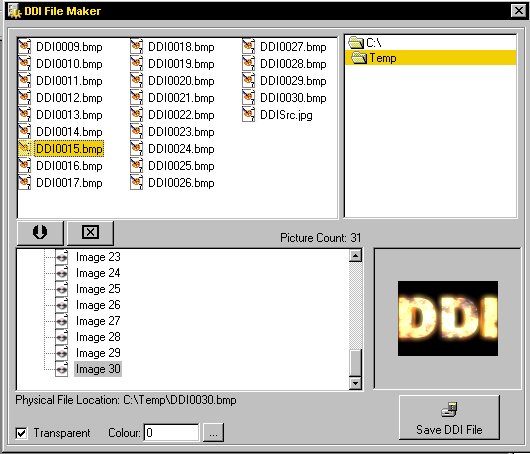Click the Colour value input field

pyautogui.click(x=171, y=433)
